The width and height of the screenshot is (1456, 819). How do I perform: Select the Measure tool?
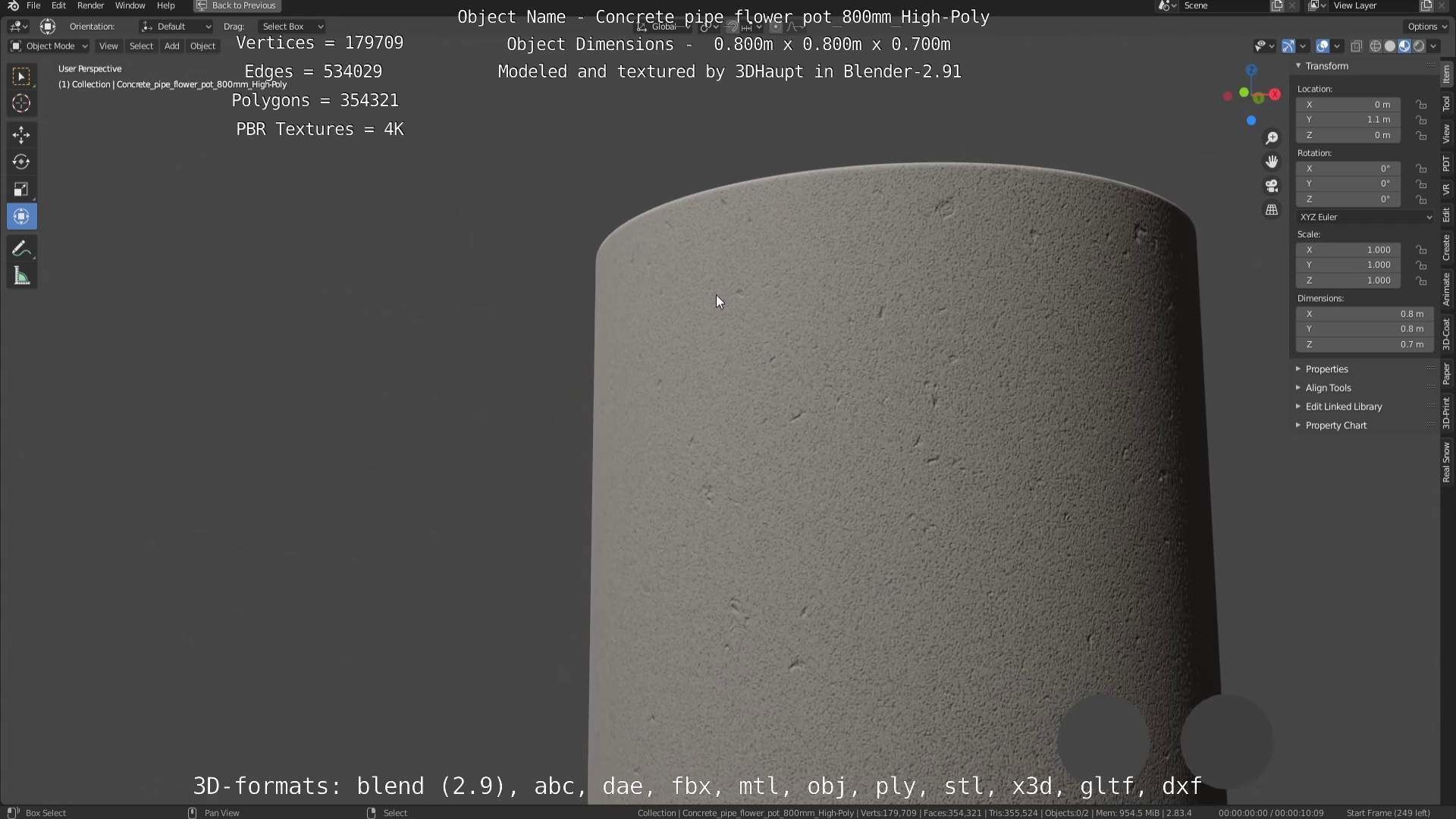(21, 276)
